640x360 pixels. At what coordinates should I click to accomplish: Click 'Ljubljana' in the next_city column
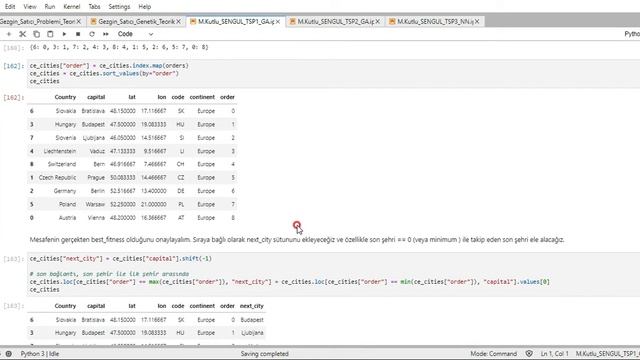(x=252, y=333)
